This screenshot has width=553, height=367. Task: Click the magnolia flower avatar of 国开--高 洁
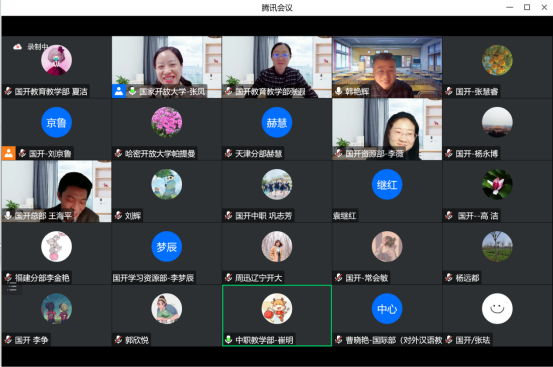497,184
